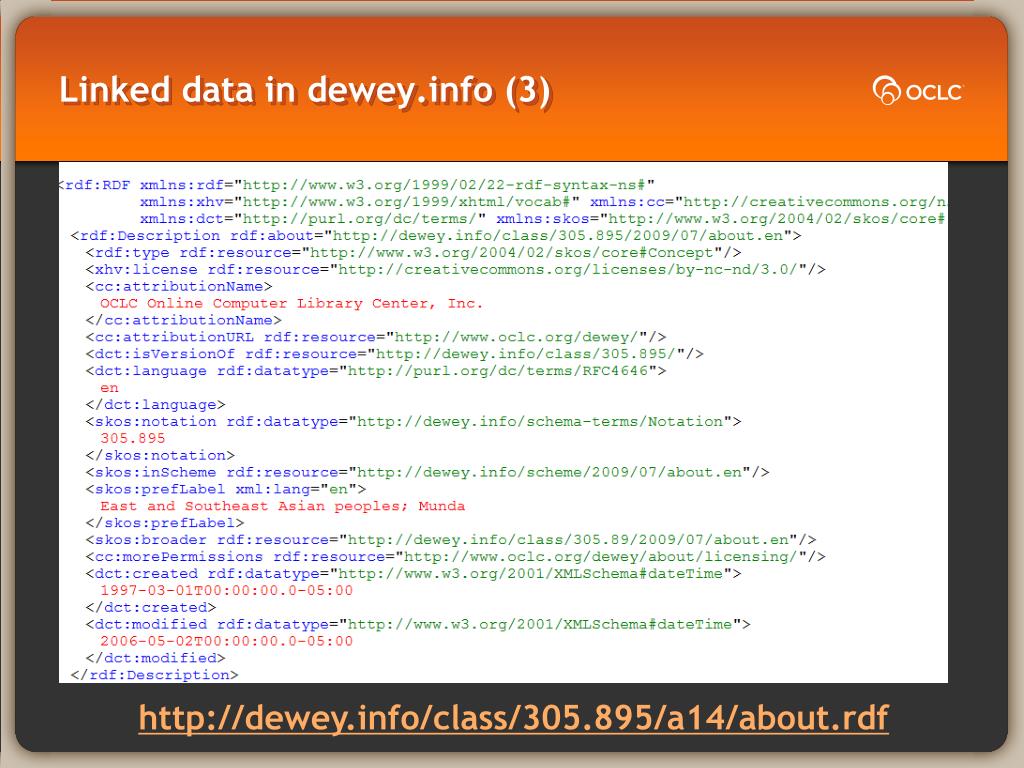Viewport: 1024px width, 768px height.
Task: Click the skos:notation schema-terms/Notation line
Action: [x=413, y=422]
